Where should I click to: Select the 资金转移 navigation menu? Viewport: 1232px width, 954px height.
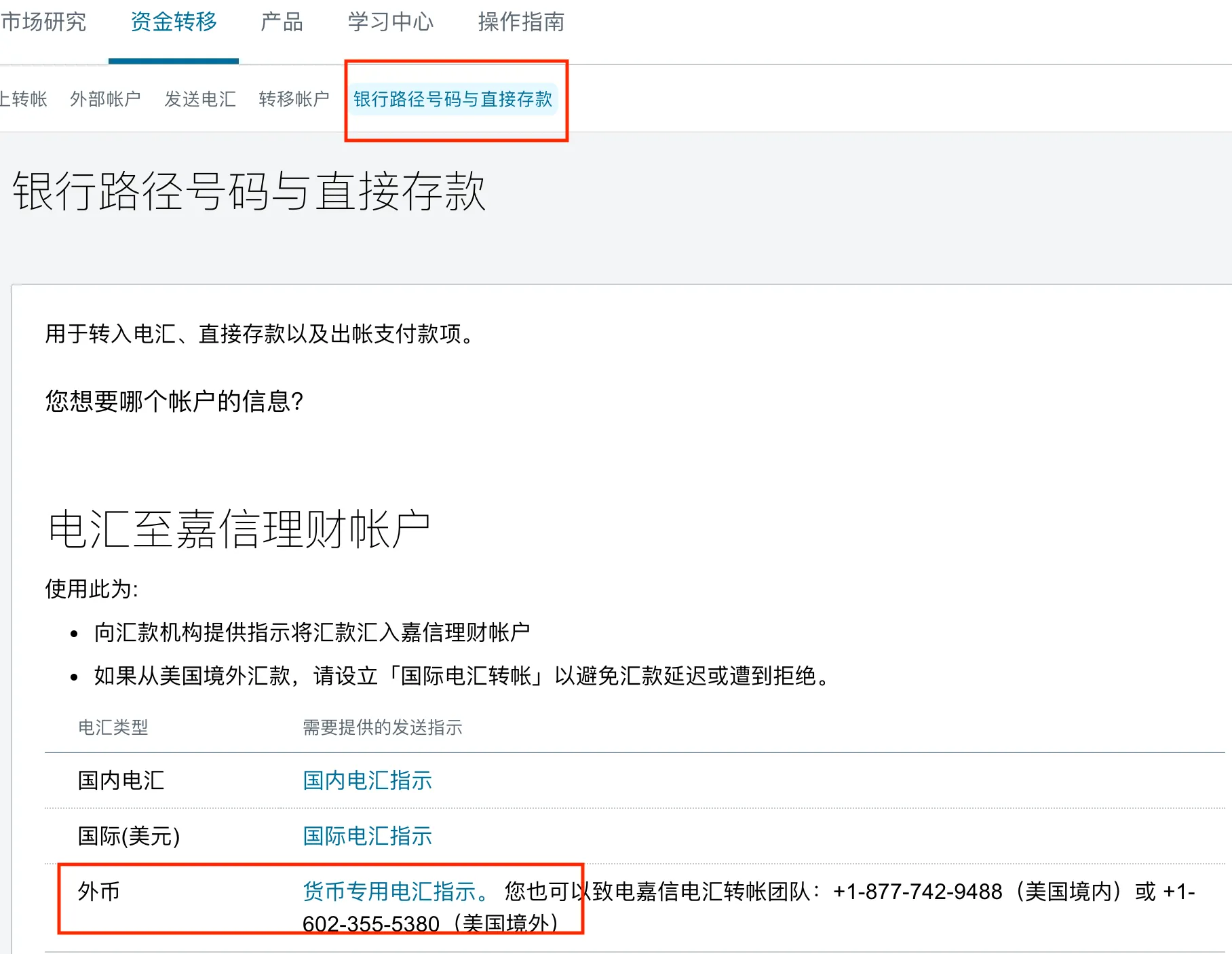pos(174,22)
